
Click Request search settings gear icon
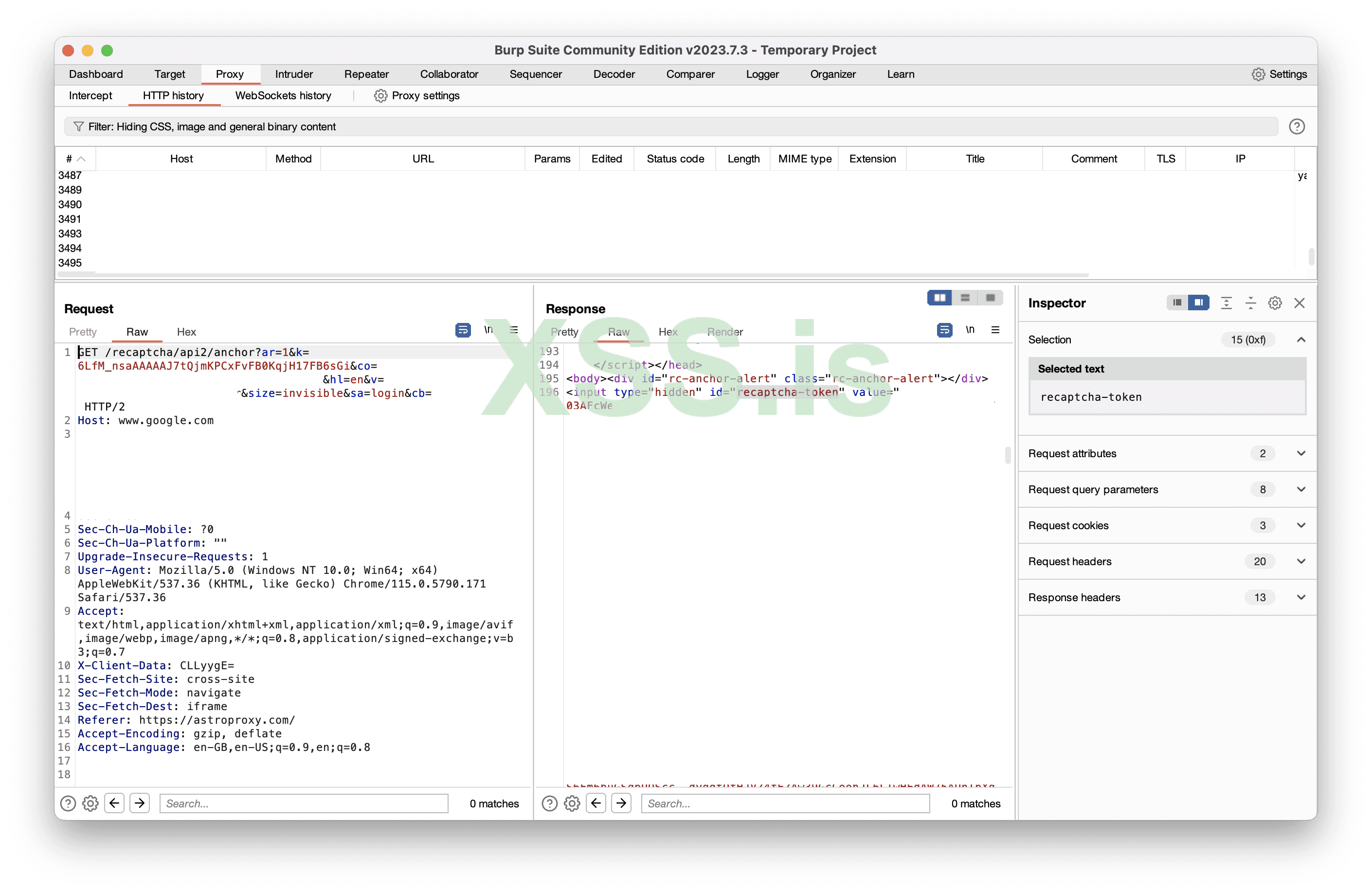click(x=90, y=803)
